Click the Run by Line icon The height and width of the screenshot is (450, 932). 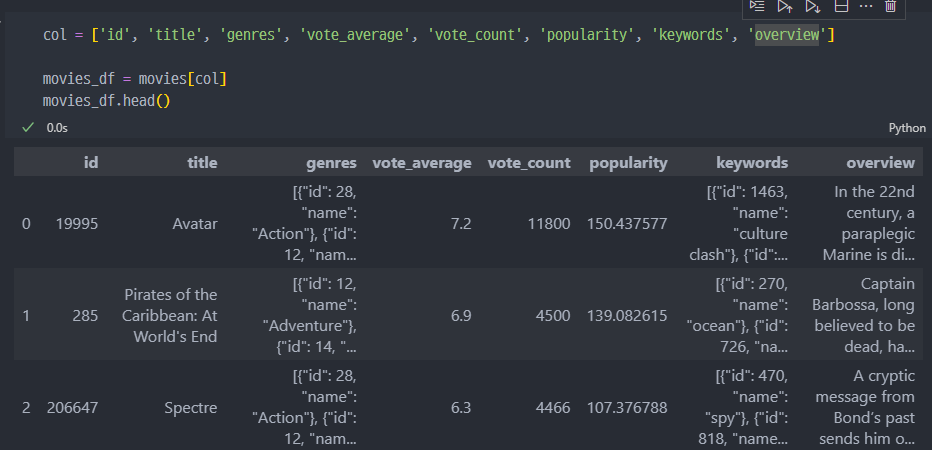tap(759, 6)
